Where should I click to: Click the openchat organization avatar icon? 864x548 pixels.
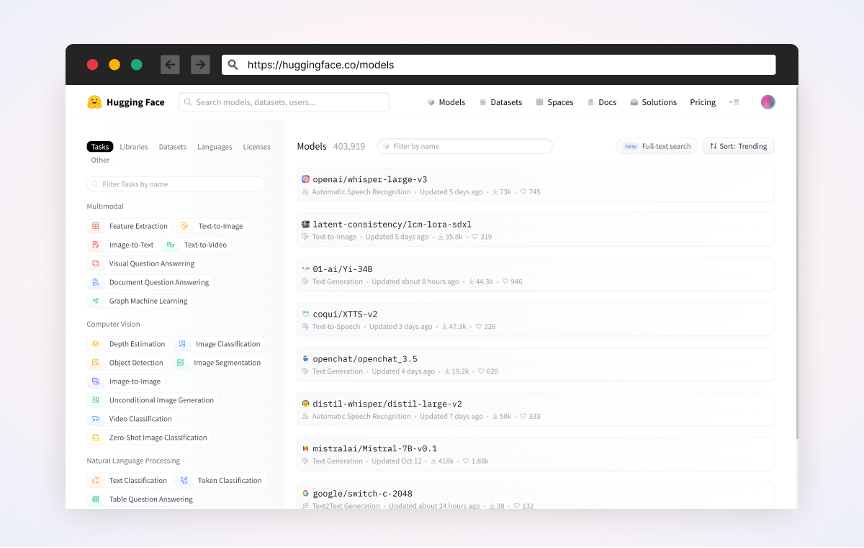305,359
